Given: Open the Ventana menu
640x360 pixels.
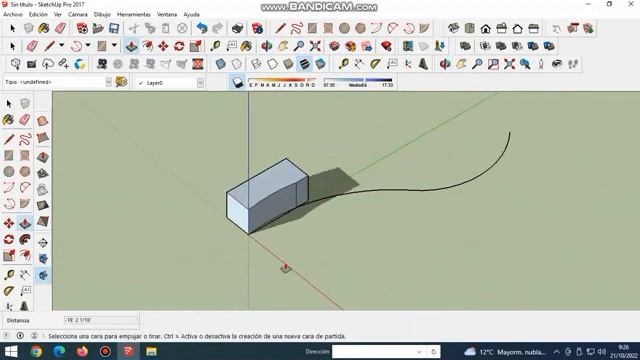Looking at the screenshot, I should pyautogui.click(x=167, y=14).
